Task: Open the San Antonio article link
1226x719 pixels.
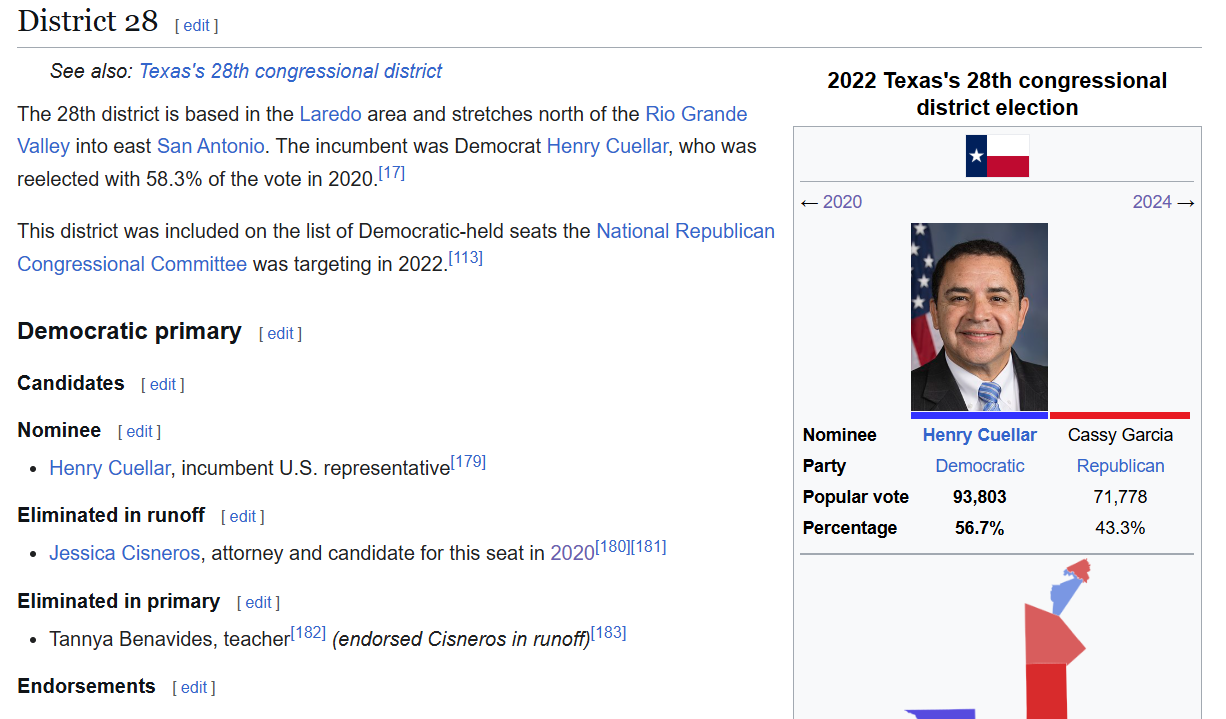Action: [x=211, y=146]
